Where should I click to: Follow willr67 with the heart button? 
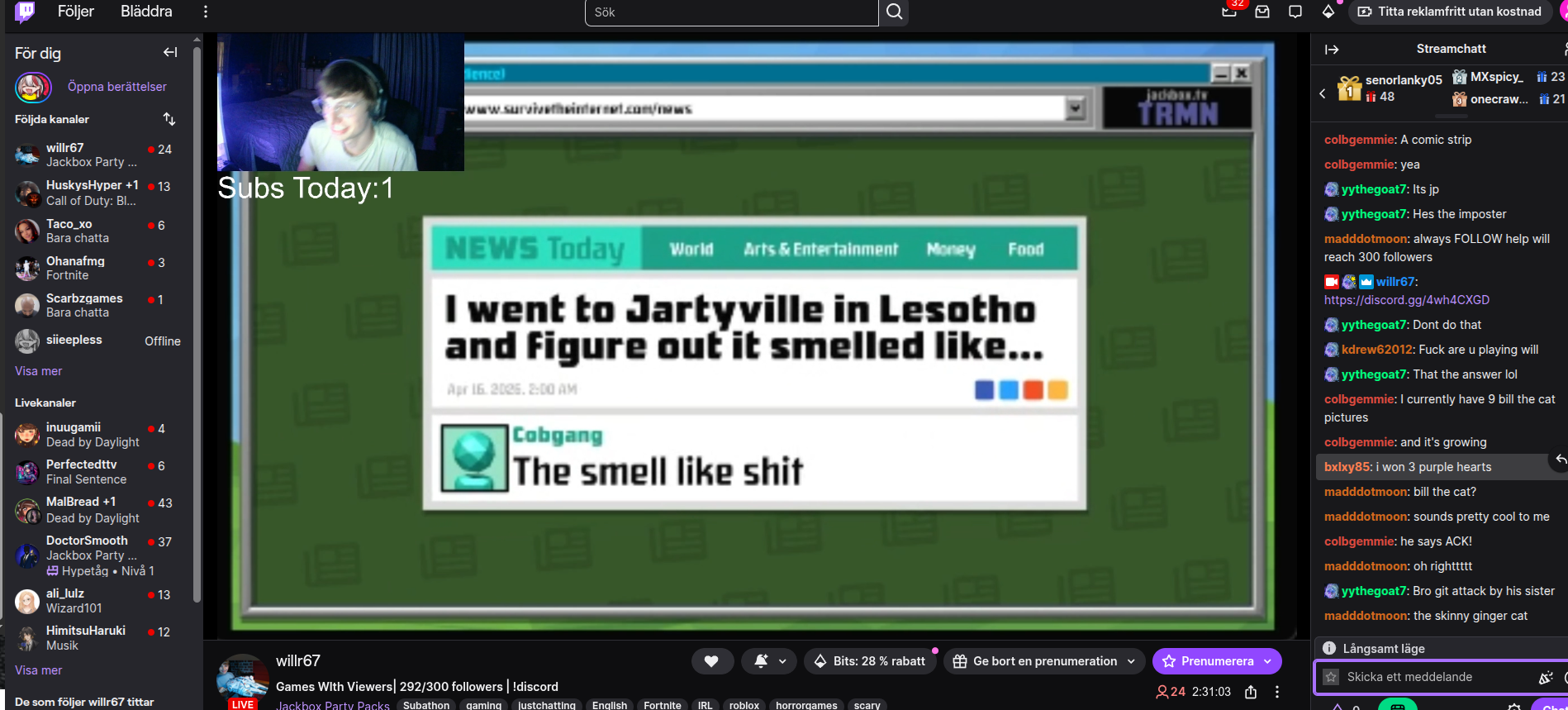pos(711,661)
